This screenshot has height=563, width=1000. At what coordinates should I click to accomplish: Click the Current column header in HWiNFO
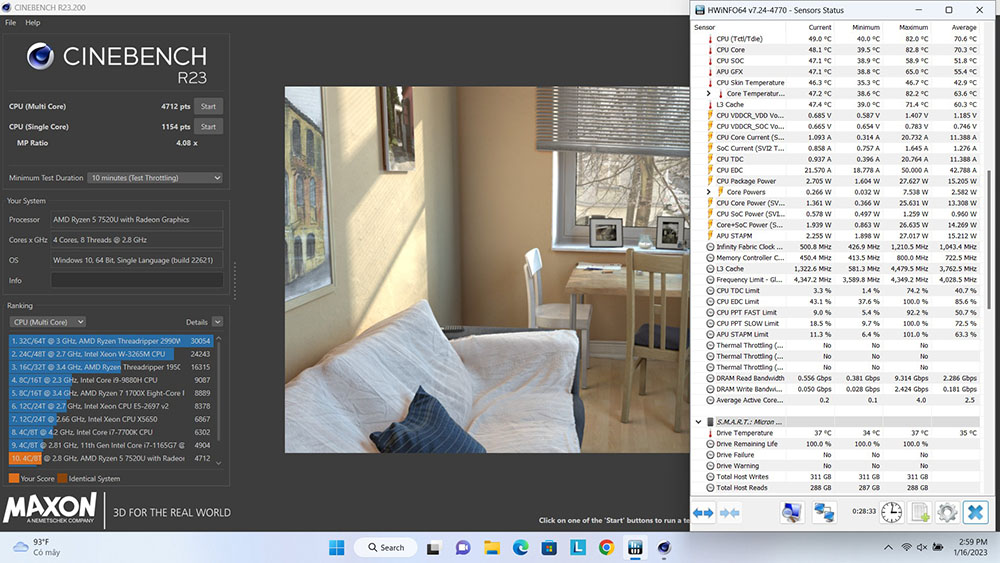tap(820, 27)
